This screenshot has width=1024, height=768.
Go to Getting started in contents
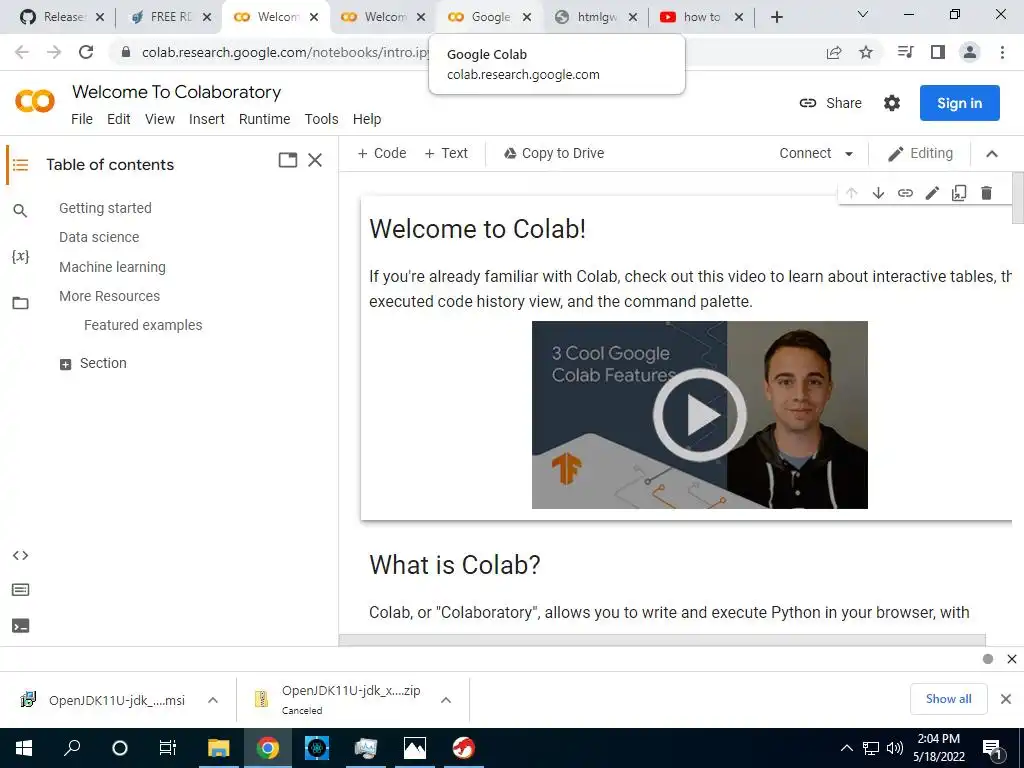coord(105,208)
